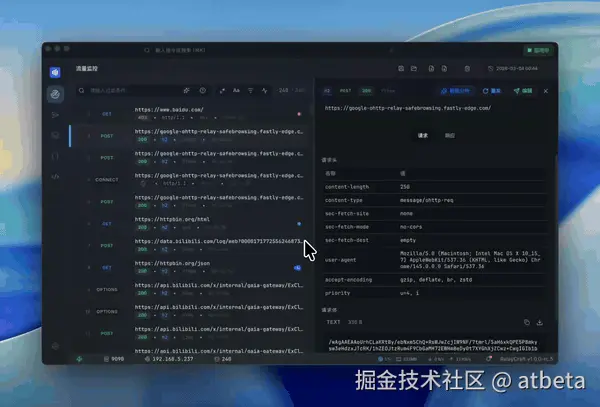
Task: Select the POST data.bilibili.com log request
Action: [190, 245]
